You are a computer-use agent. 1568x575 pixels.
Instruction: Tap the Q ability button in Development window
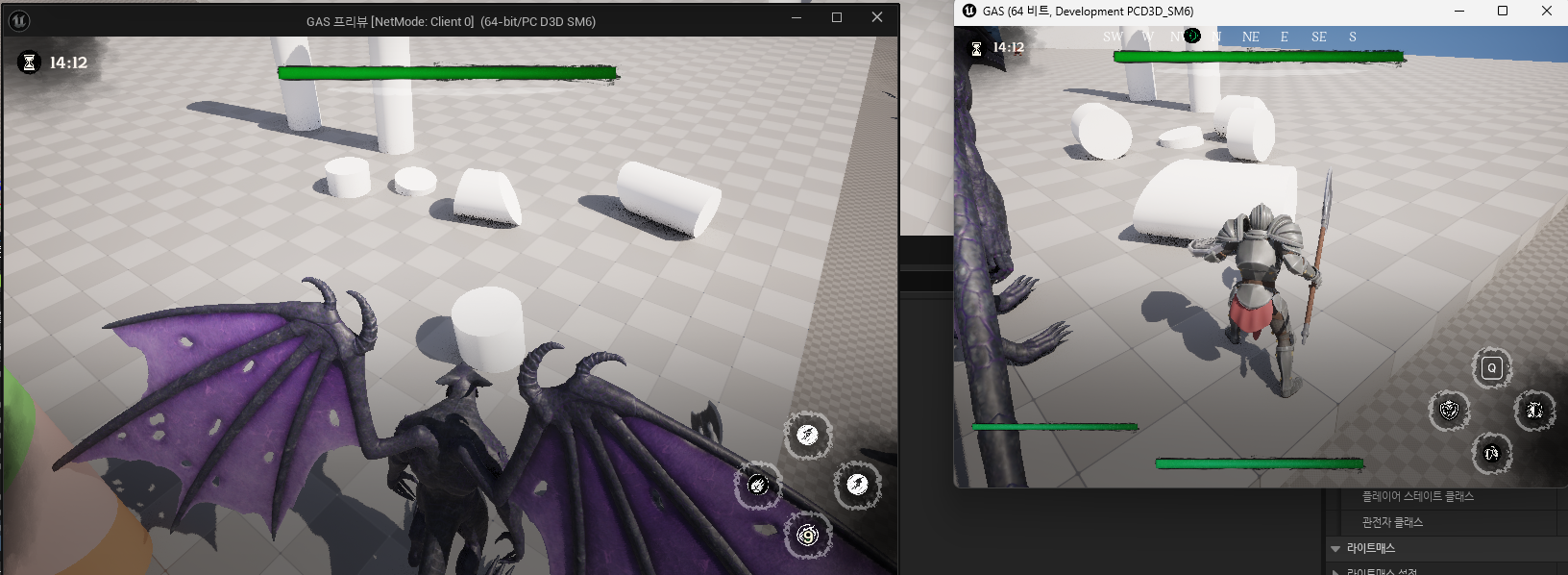point(1491,367)
